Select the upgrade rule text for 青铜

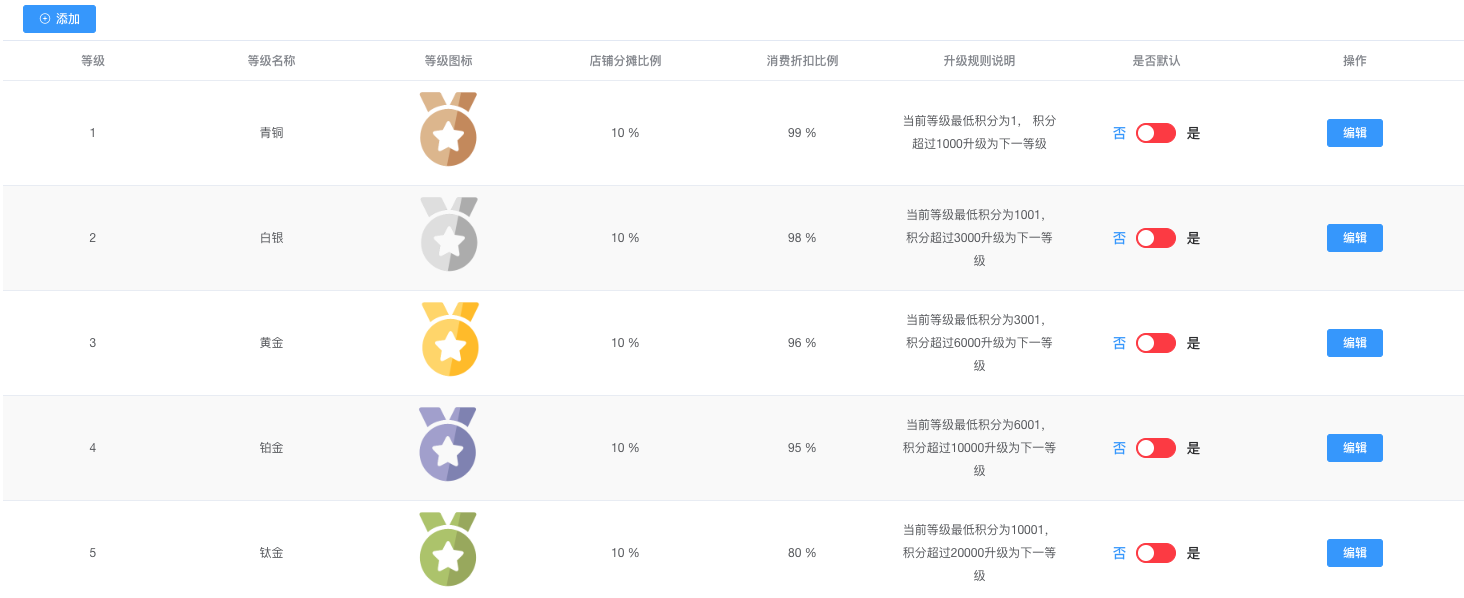(979, 132)
